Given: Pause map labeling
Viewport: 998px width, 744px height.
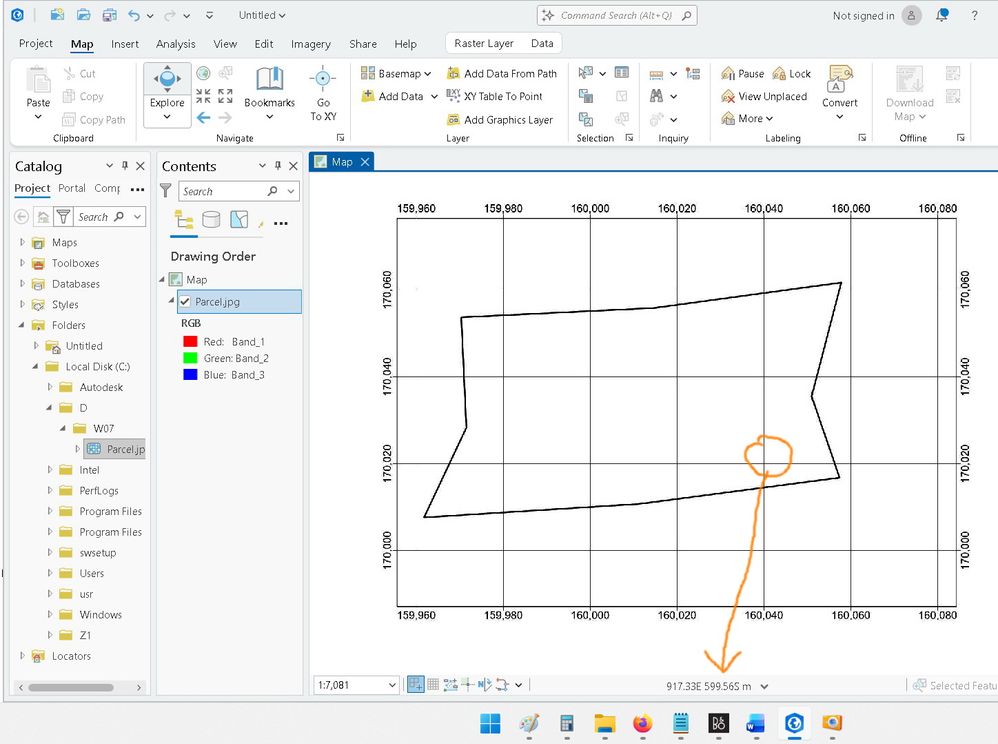Looking at the screenshot, I should pyautogui.click(x=742, y=73).
